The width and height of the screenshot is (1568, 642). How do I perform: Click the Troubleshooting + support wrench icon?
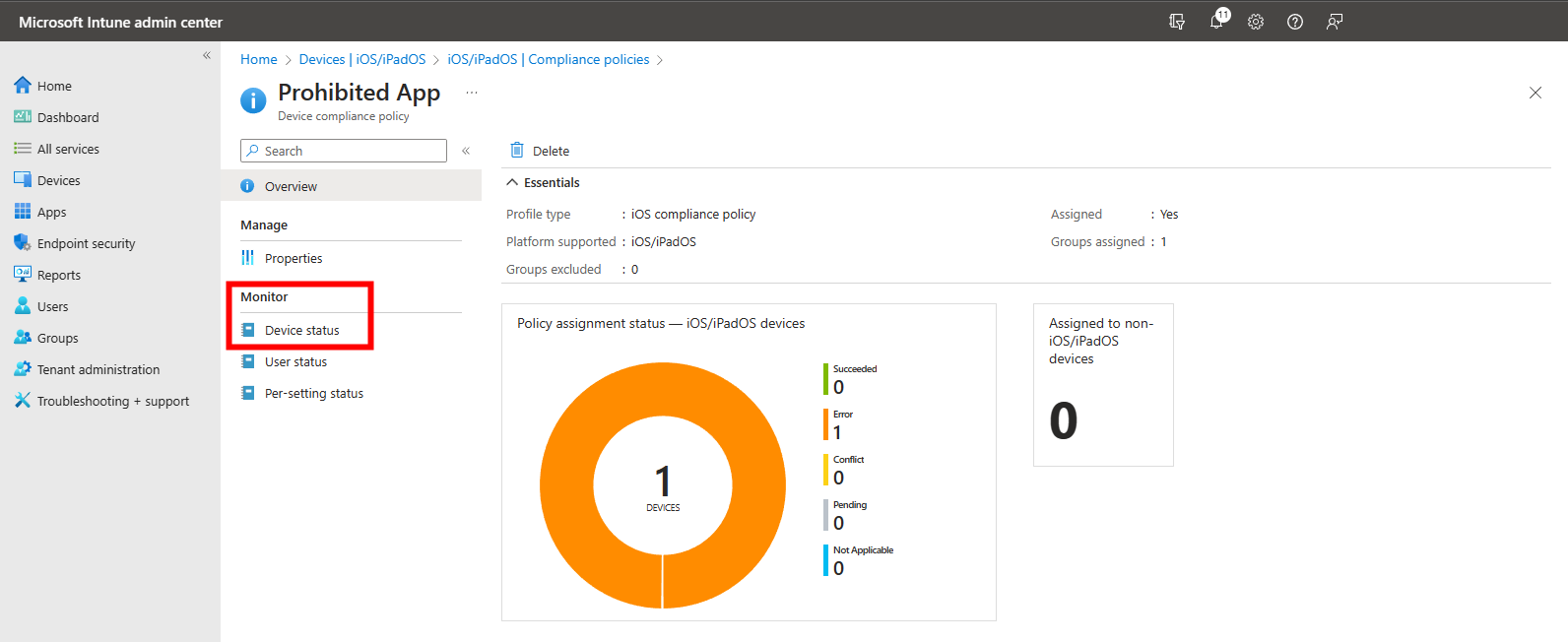[x=23, y=400]
